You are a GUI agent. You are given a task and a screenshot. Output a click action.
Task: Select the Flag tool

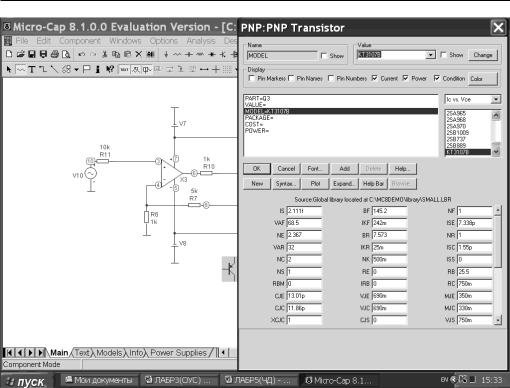[87, 69]
